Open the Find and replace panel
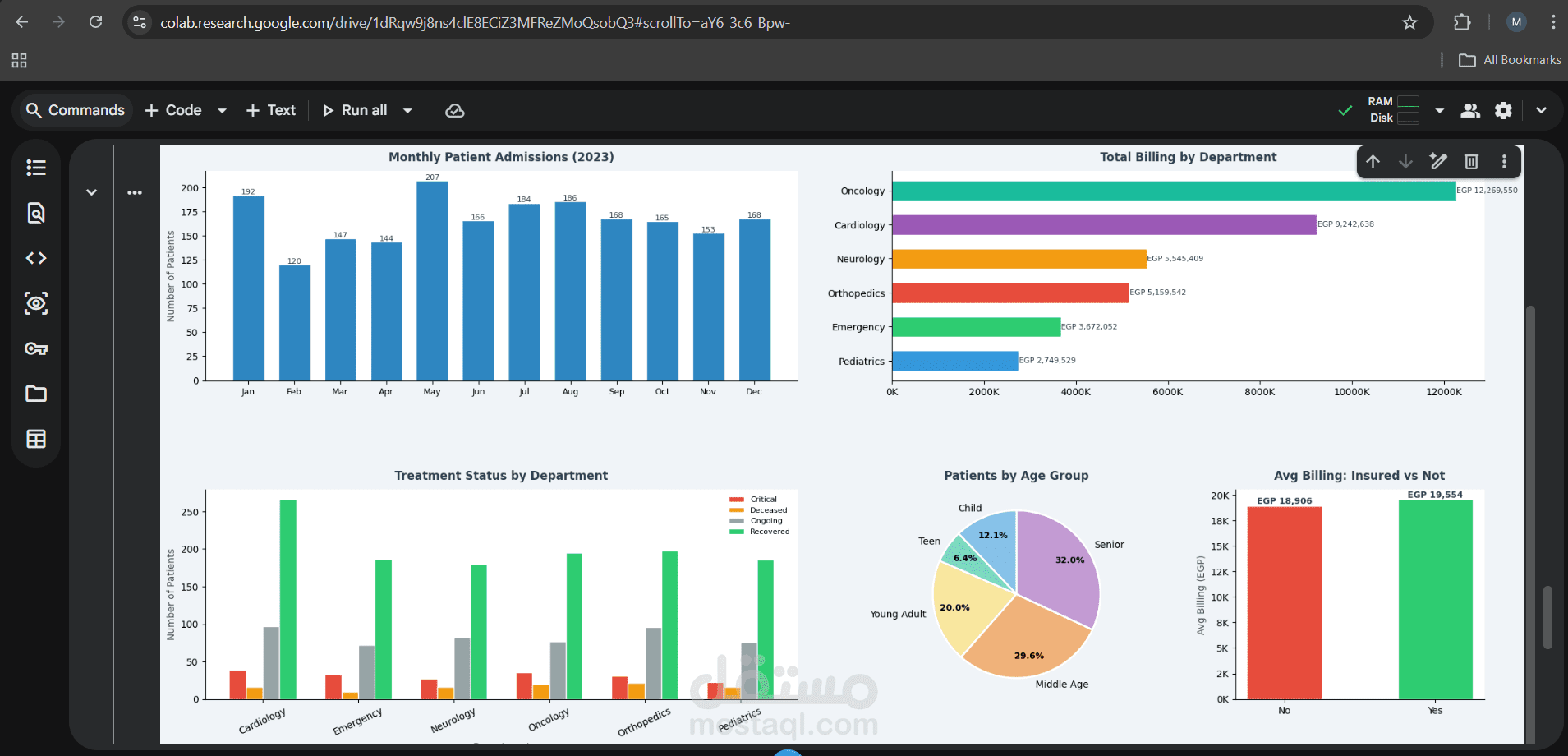The image size is (1568, 756). (36, 213)
